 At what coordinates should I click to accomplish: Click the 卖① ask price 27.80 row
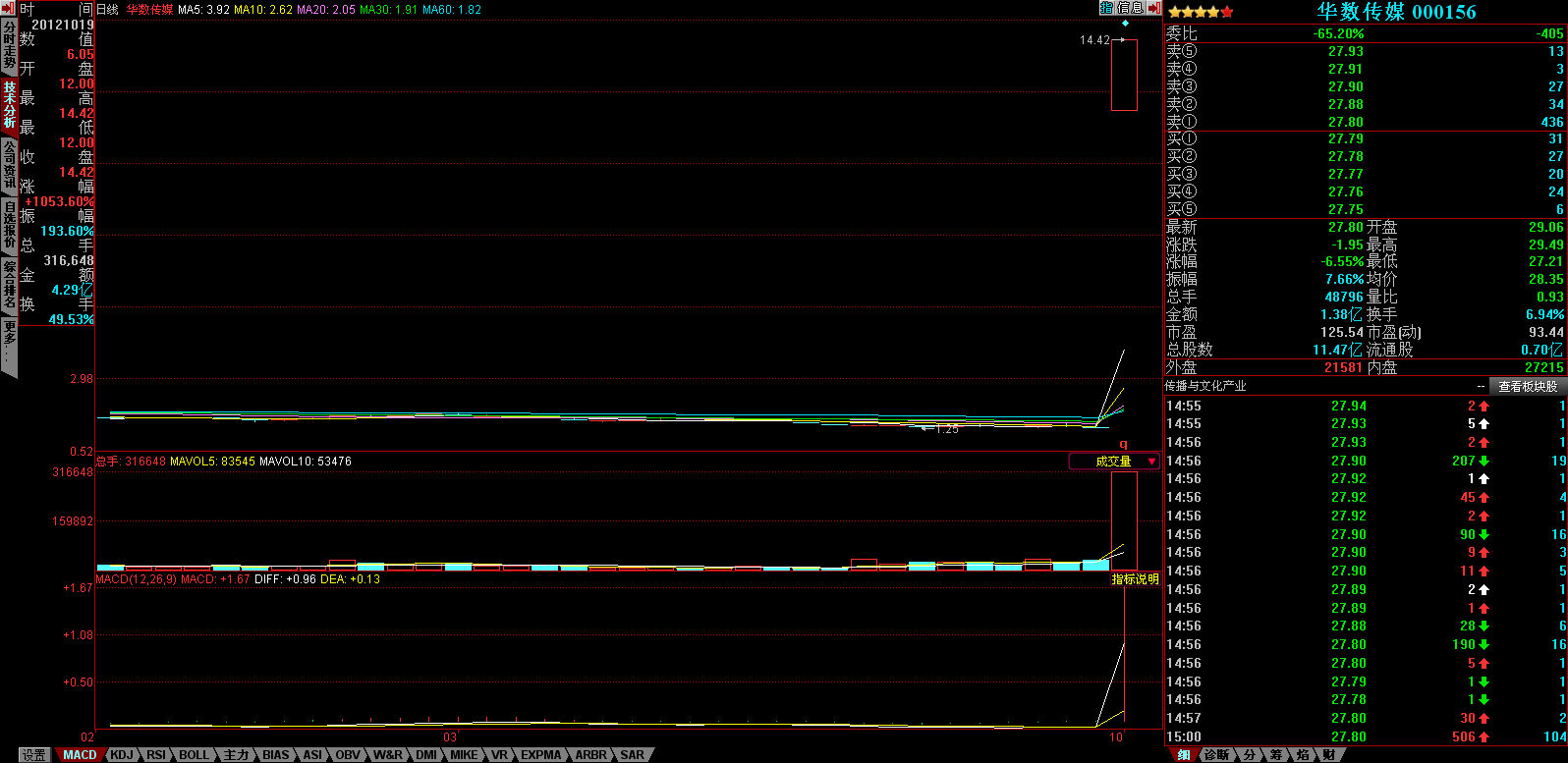1365,122
